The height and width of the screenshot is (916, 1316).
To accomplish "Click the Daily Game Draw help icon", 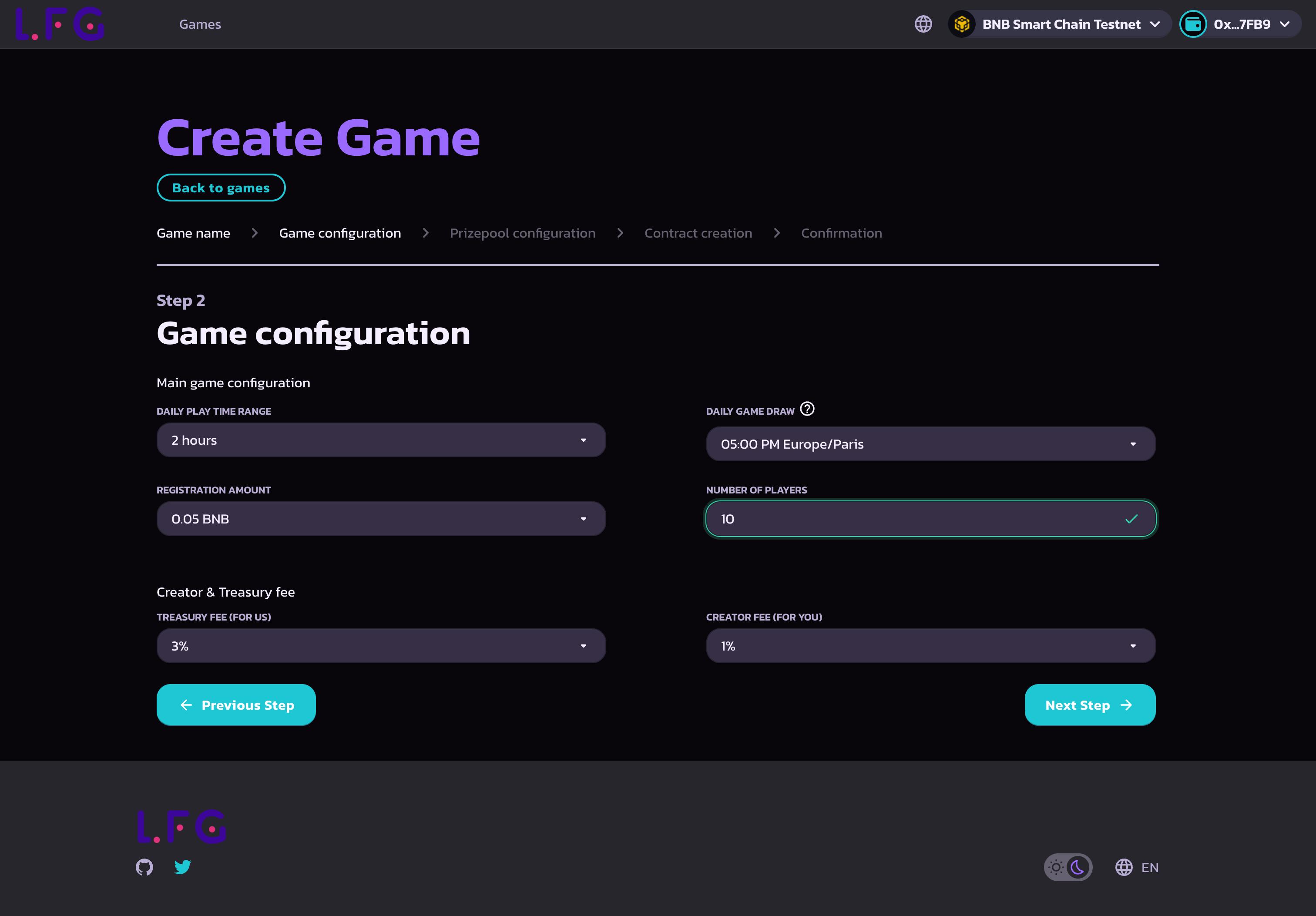I will (807, 409).
